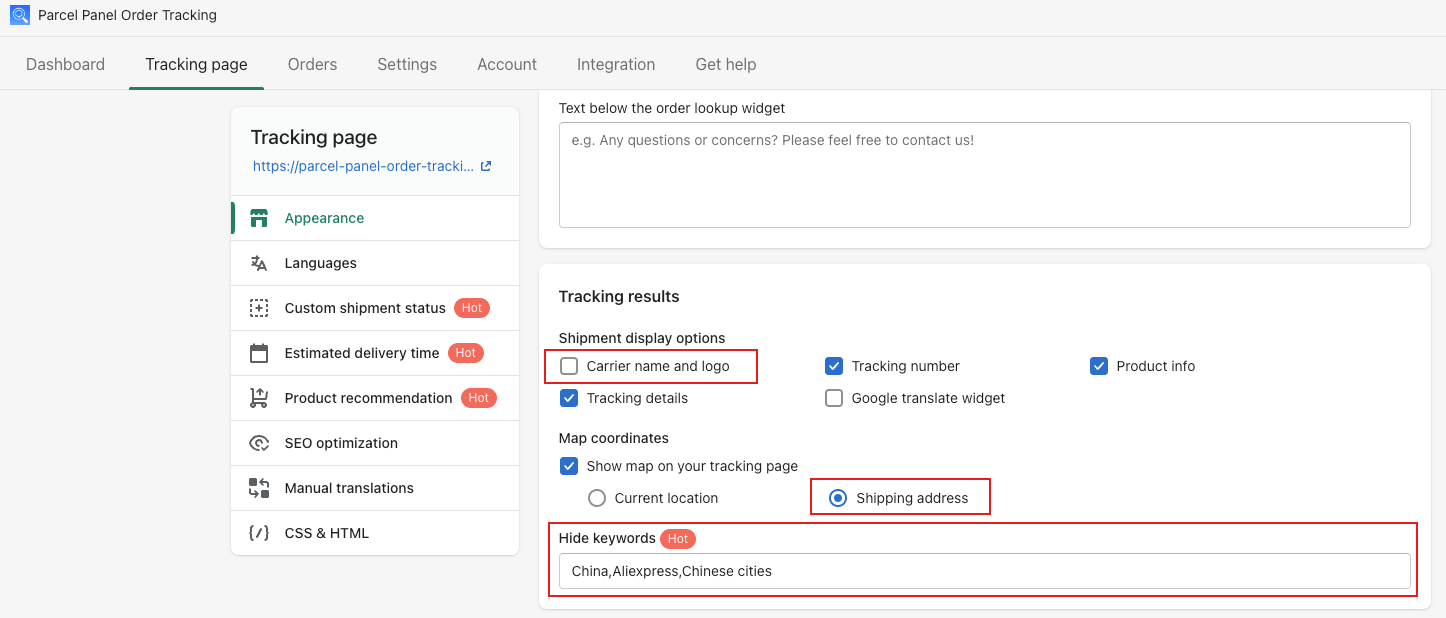Click the Hide keywords input field
Screen dimensions: 1446x618
point(984,571)
